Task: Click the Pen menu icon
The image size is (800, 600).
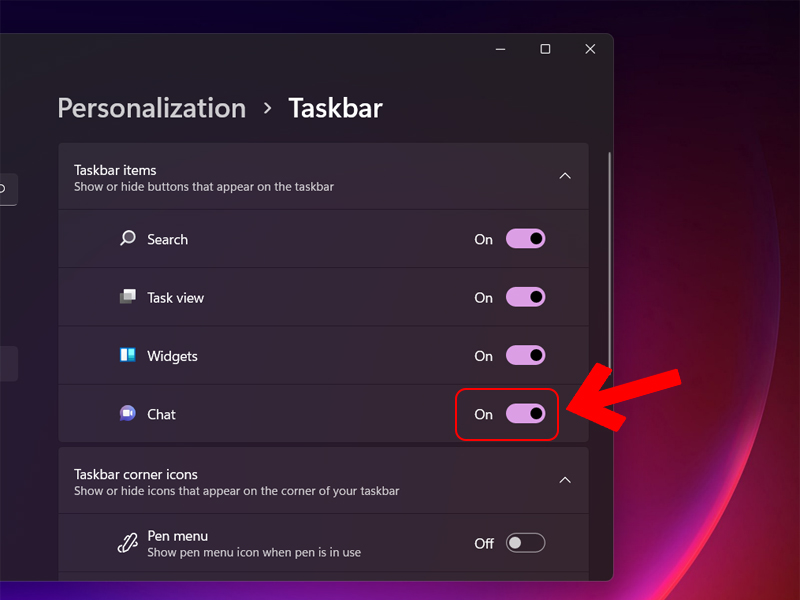Action: [128, 543]
